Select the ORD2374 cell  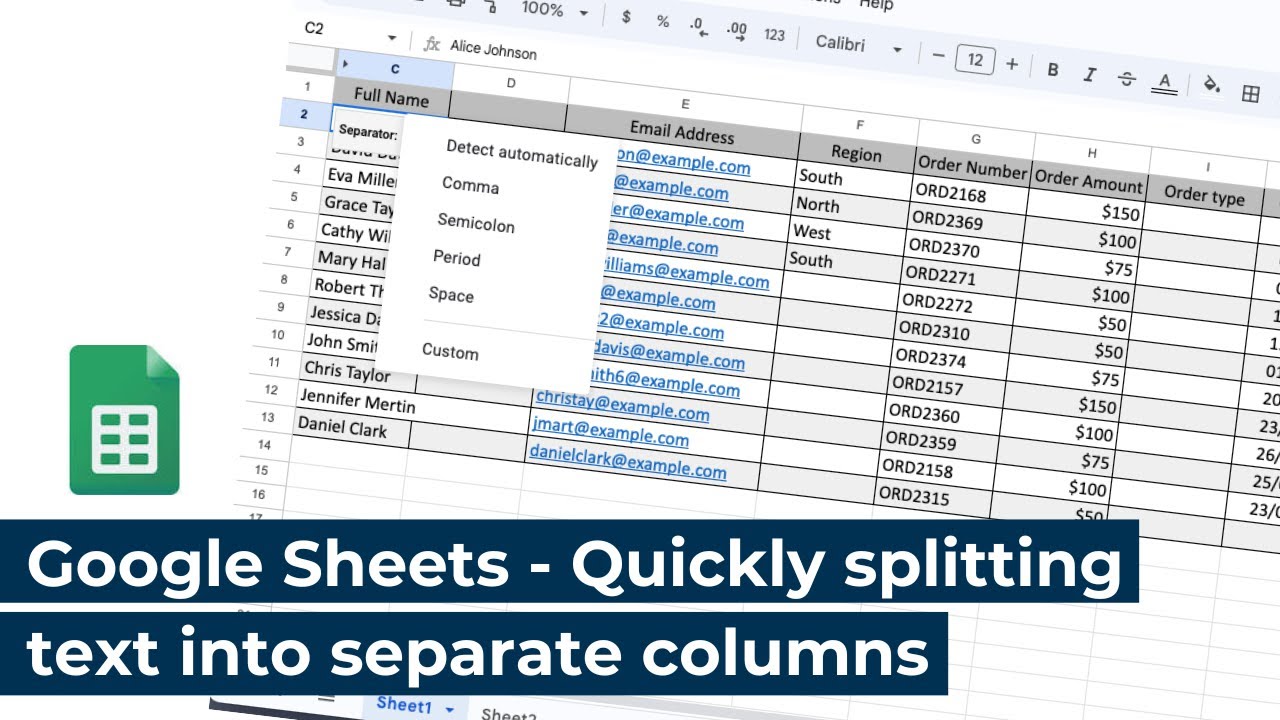point(949,358)
